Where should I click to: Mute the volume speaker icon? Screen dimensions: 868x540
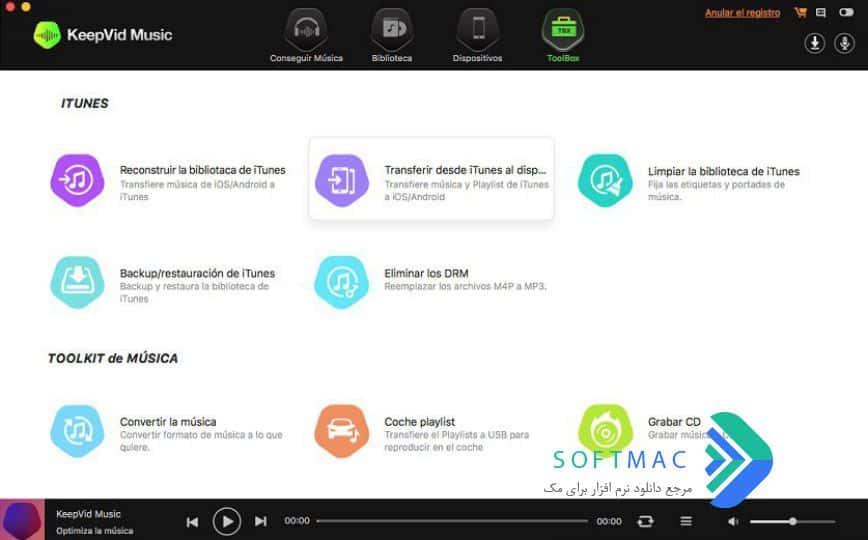coord(733,521)
